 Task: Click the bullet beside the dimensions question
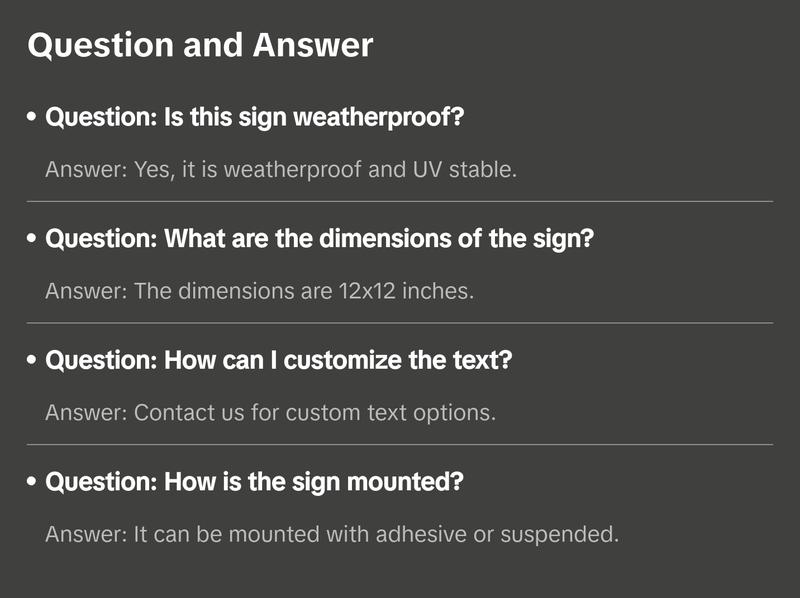coord(33,240)
